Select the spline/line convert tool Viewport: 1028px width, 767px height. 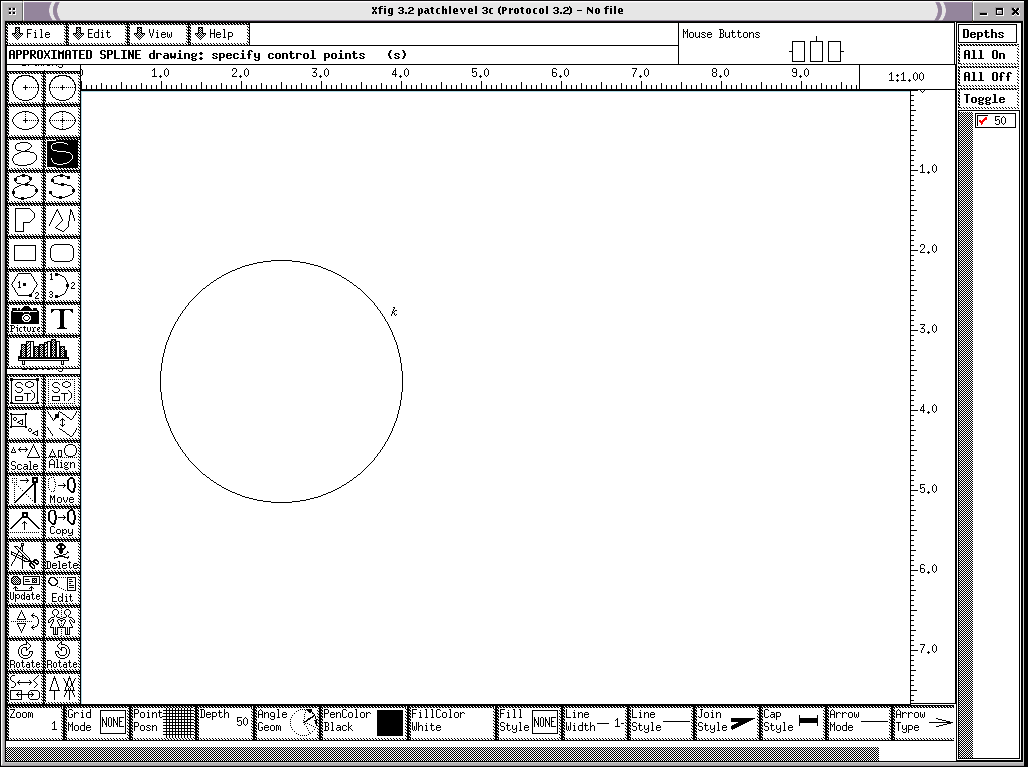point(25,688)
